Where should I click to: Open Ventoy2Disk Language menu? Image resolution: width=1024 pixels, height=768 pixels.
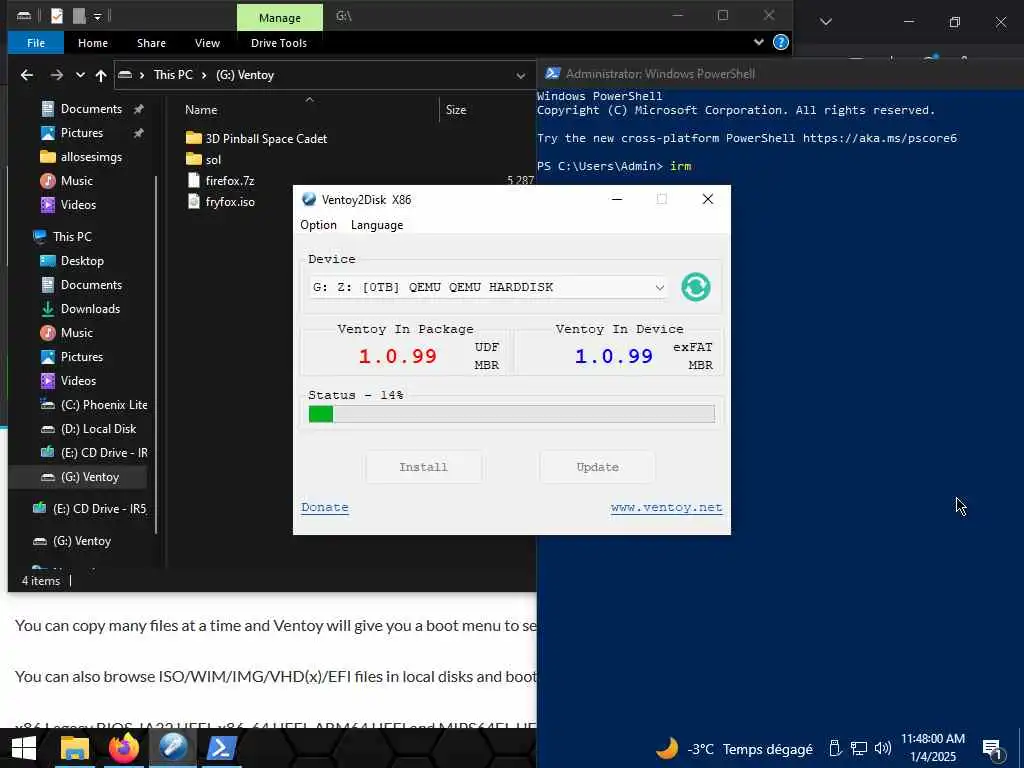pos(377,225)
